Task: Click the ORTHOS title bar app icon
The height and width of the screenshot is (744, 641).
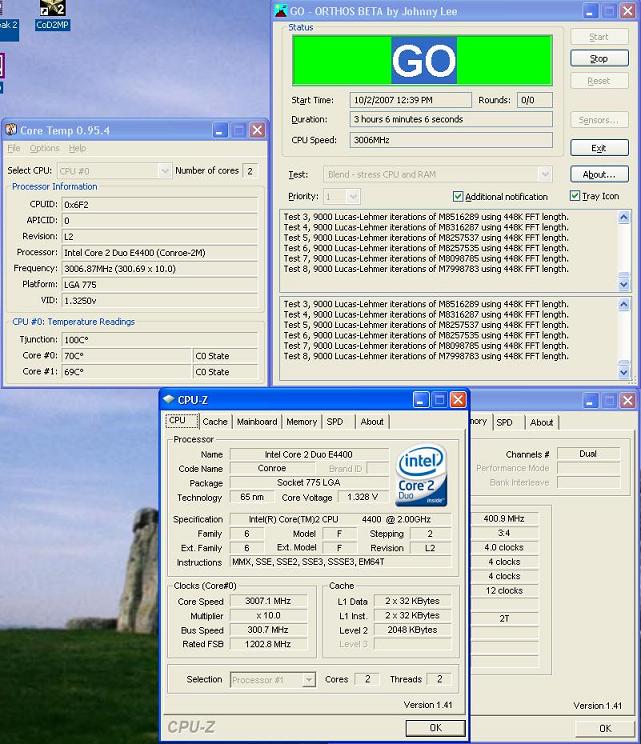Action: tap(281, 10)
